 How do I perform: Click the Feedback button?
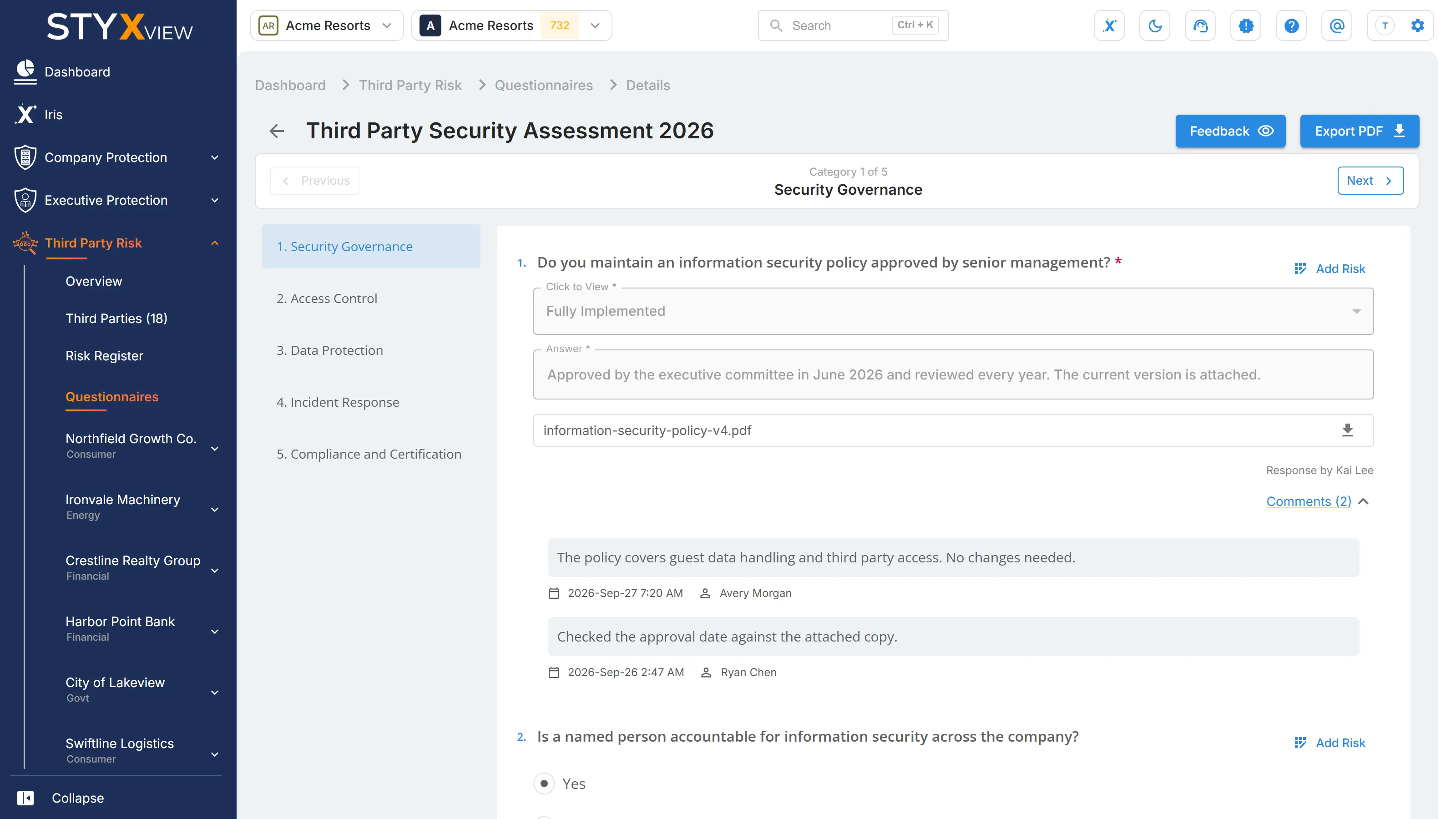pos(1230,131)
